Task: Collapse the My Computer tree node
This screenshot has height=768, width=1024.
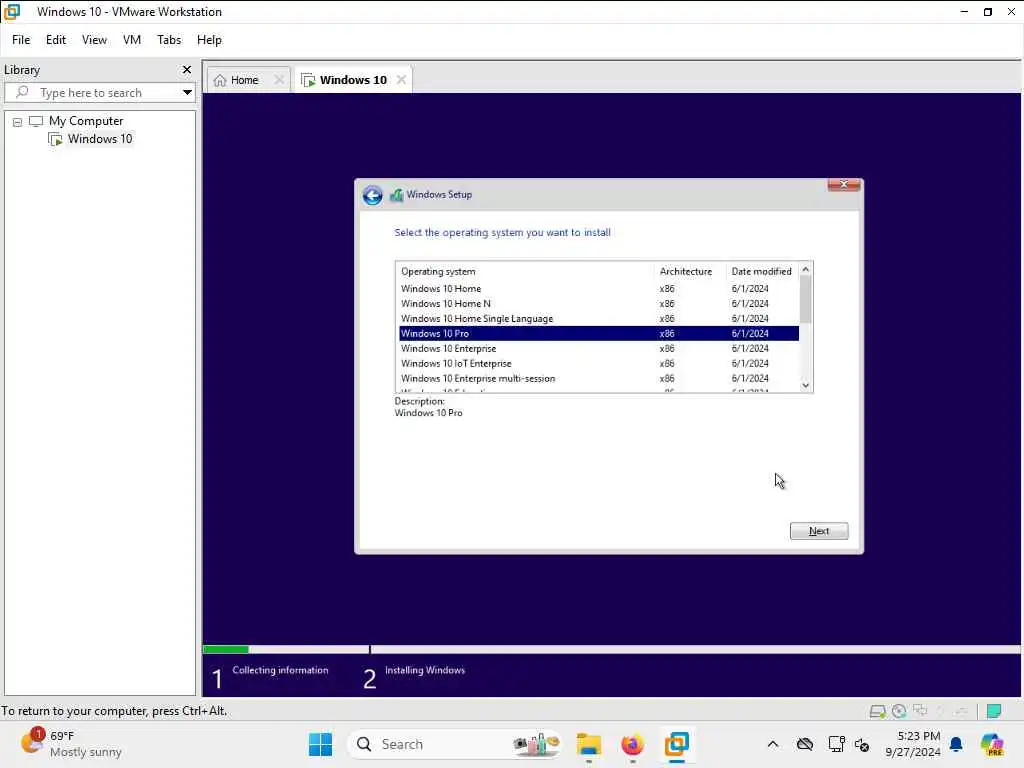Action: tap(18, 121)
